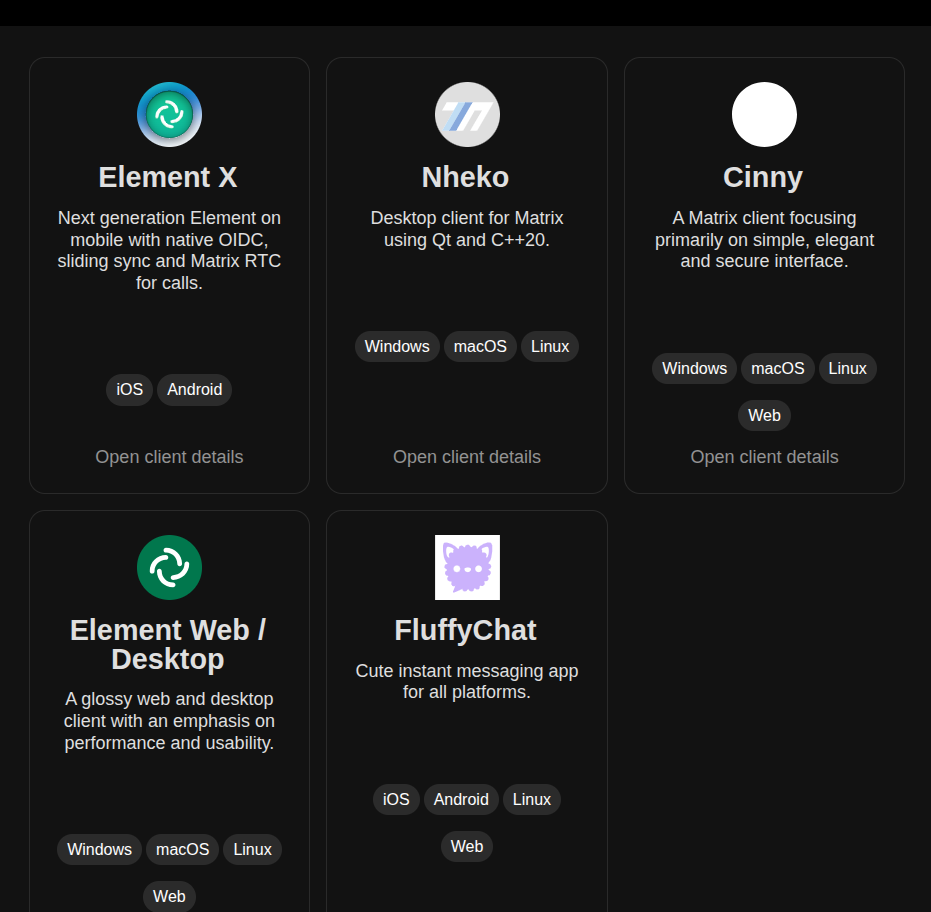Screen dimensions: 931x912
Task: Open client details for Nheko
Action: point(467,457)
